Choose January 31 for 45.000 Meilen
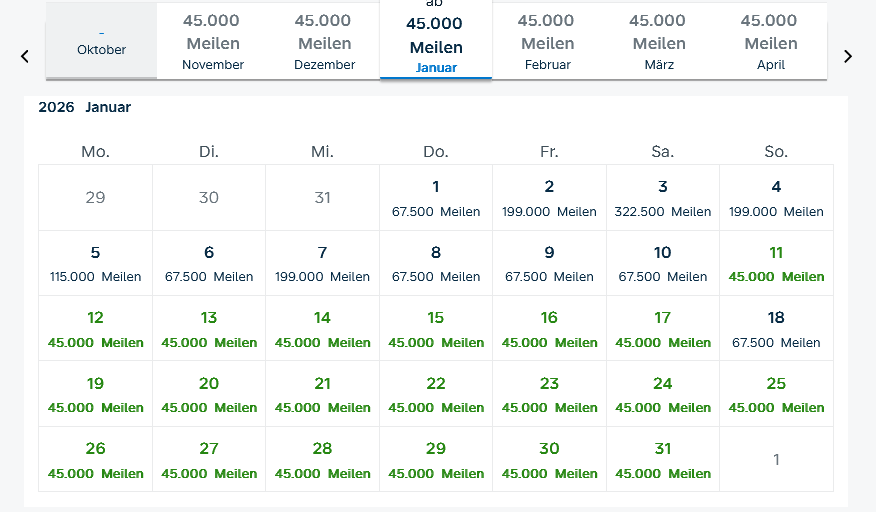The image size is (876, 512). [663, 460]
